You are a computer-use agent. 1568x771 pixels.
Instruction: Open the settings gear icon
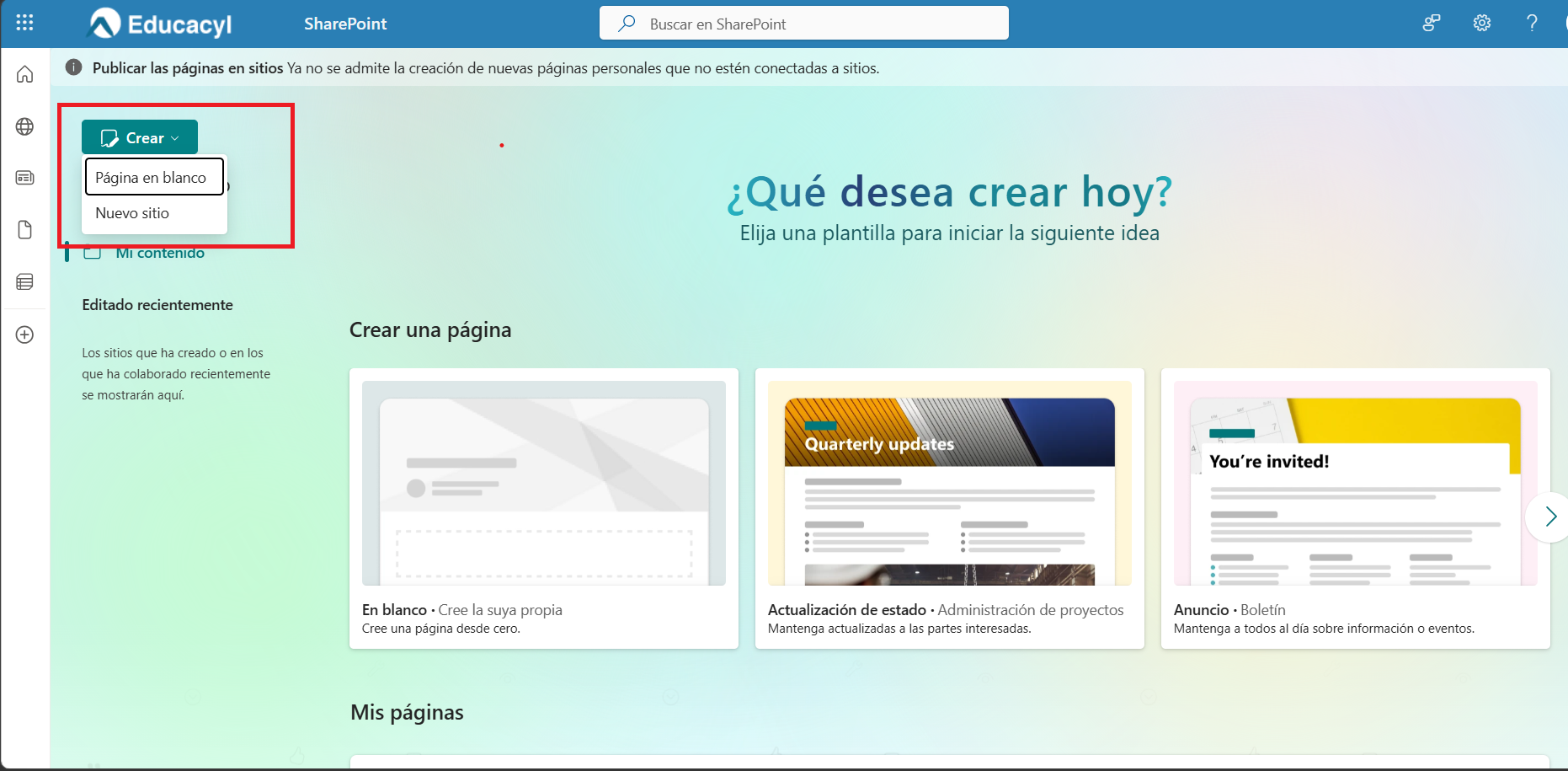tap(1482, 24)
